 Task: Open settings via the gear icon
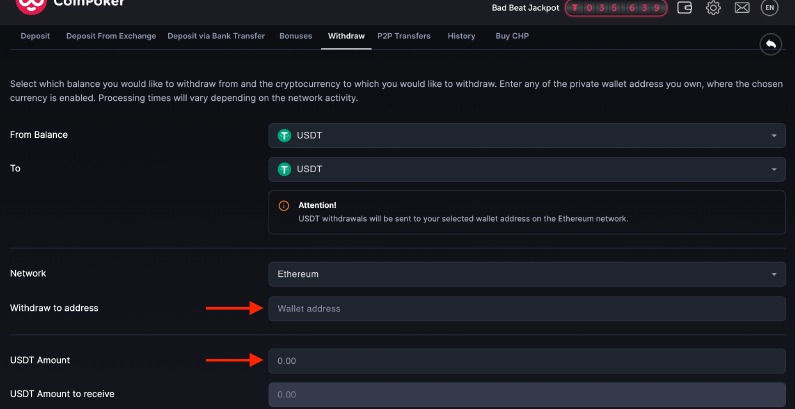pos(713,8)
